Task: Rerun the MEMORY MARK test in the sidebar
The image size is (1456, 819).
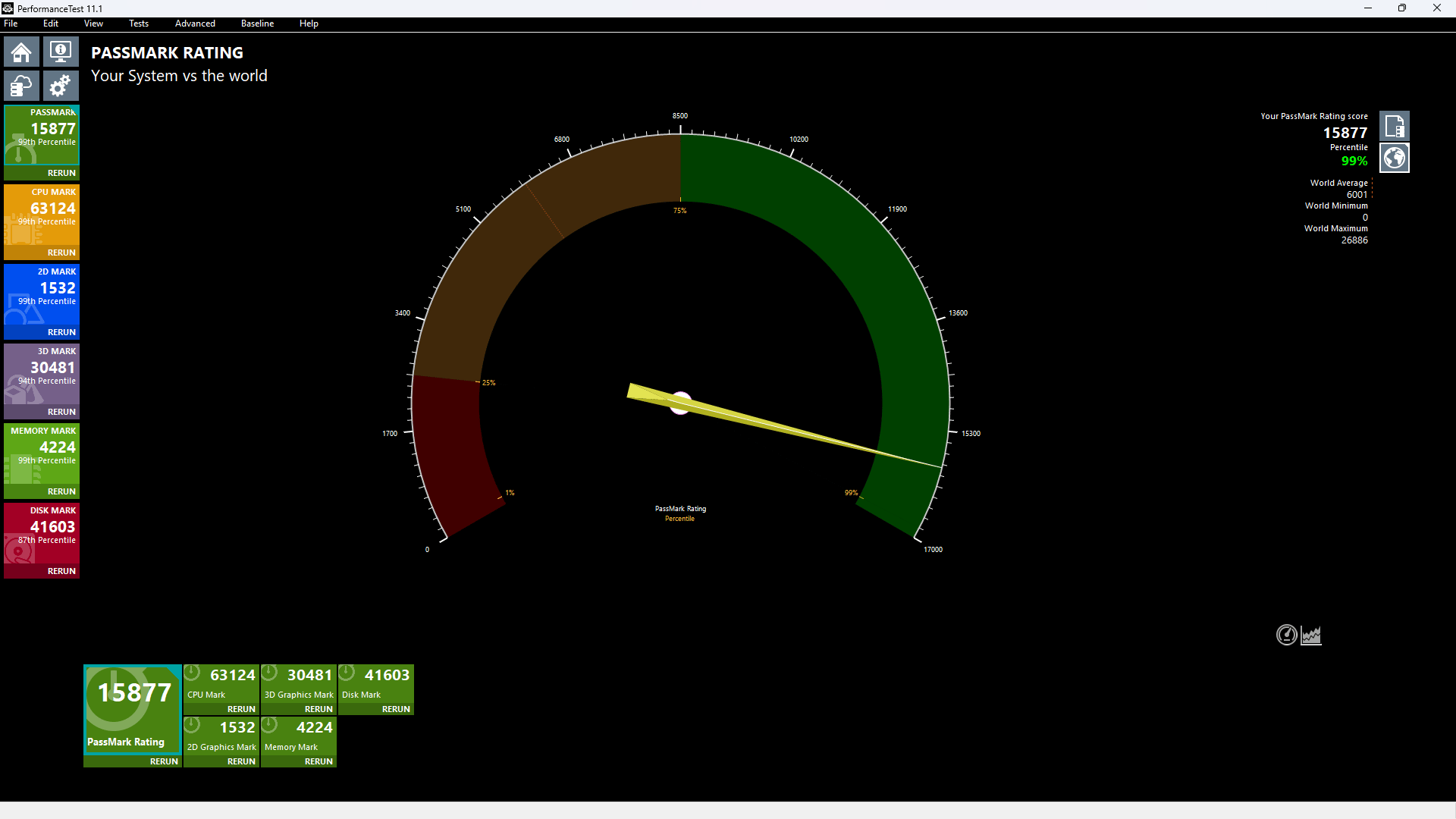Action: pos(61,491)
